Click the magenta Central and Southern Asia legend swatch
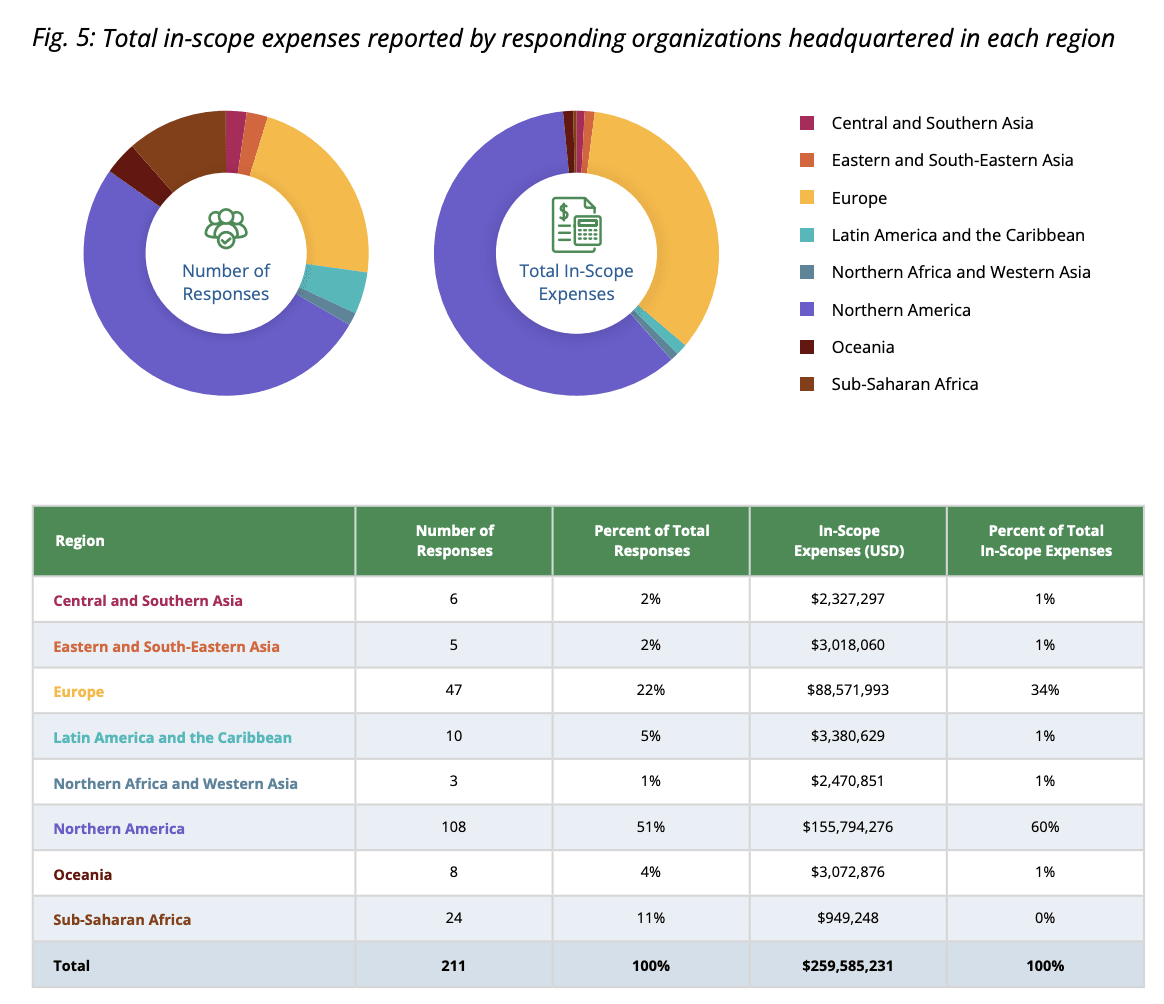 (x=806, y=122)
